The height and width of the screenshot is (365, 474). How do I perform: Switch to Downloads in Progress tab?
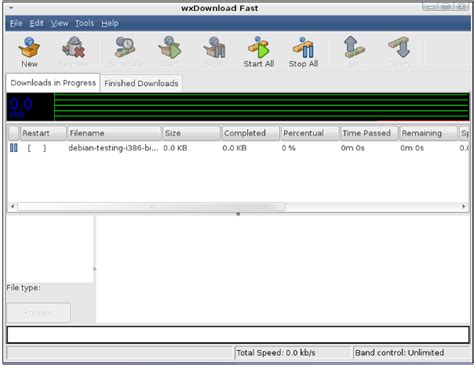click(53, 83)
